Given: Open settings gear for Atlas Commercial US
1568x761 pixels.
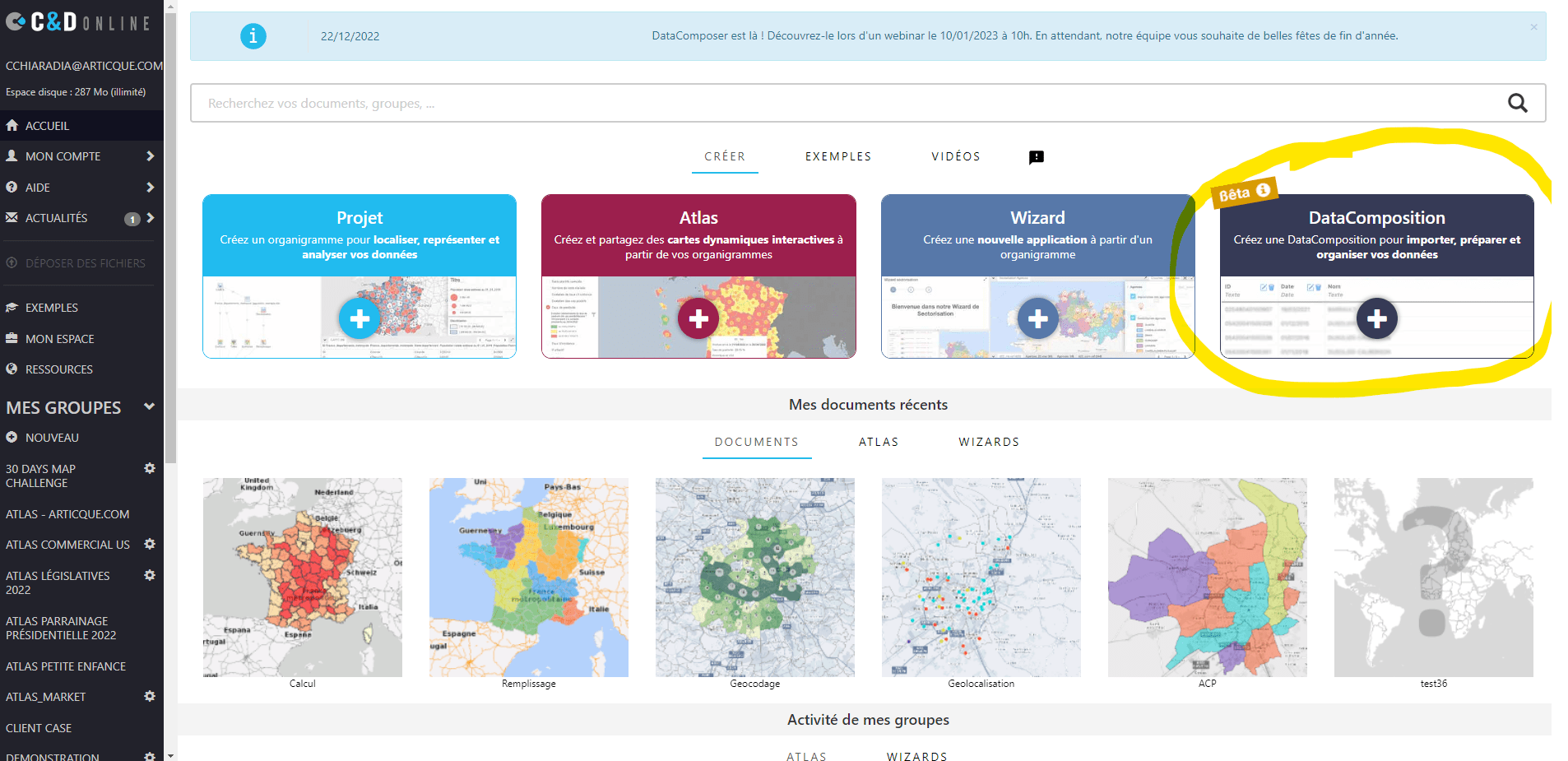Looking at the screenshot, I should [150, 544].
